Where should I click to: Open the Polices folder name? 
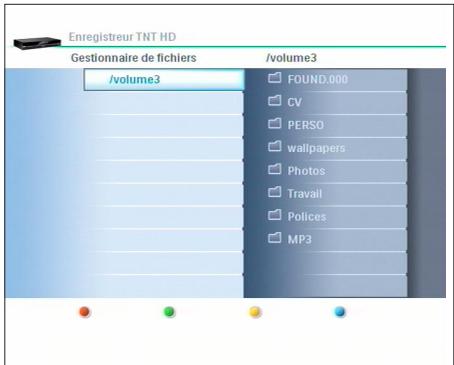pyautogui.click(x=307, y=217)
